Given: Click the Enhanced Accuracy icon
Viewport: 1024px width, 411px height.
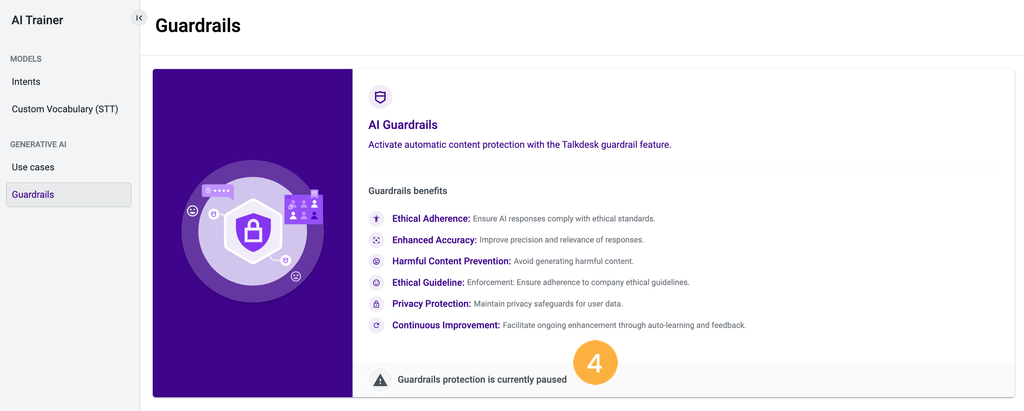Looking at the screenshot, I should pos(376,240).
